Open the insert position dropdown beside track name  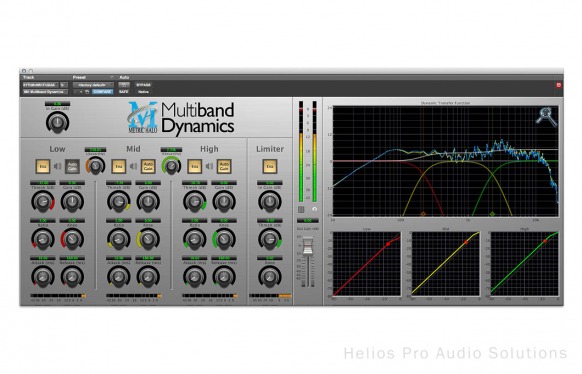point(64,85)
